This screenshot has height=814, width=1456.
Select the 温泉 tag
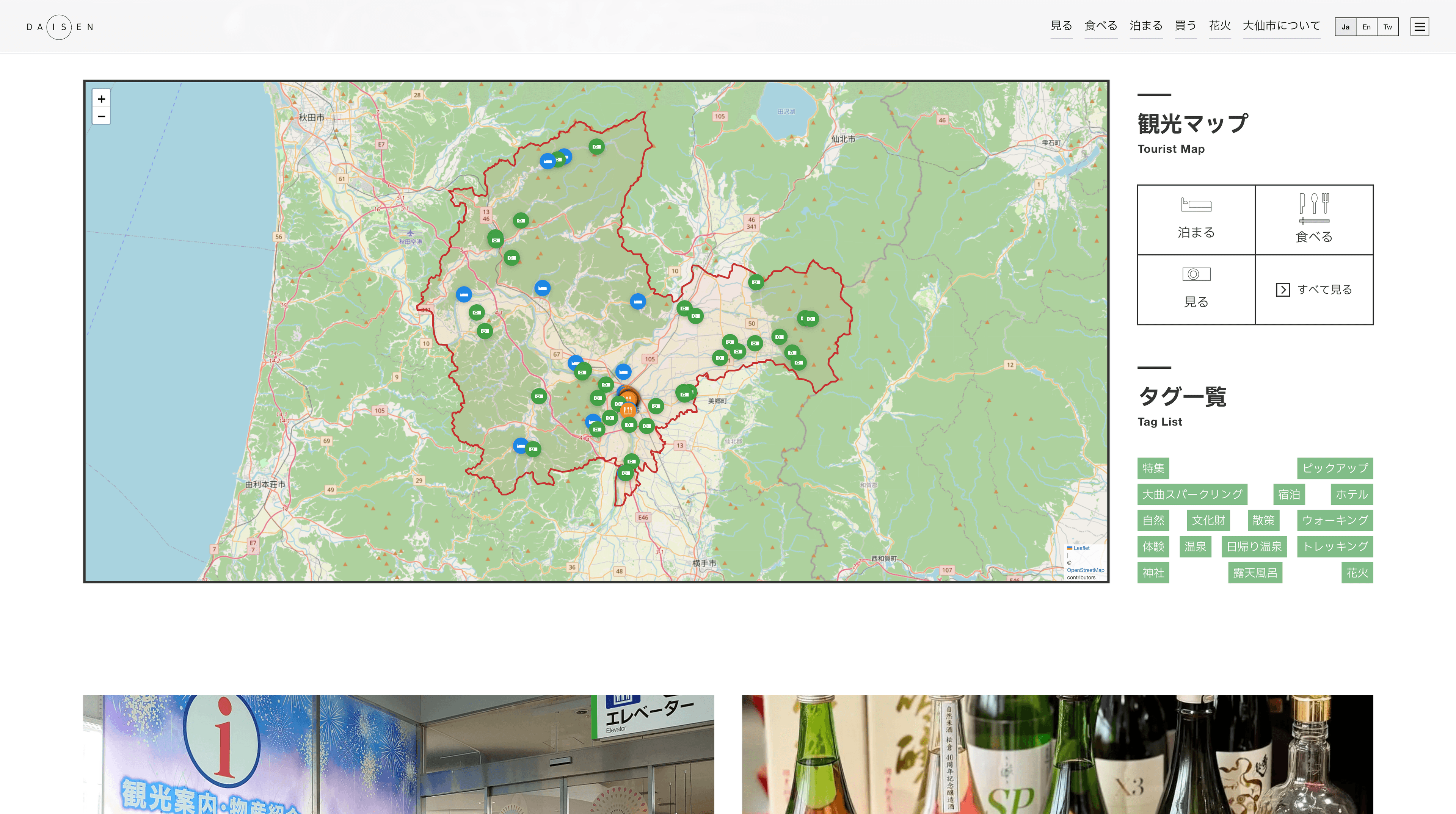click(x=1196, y=547)
